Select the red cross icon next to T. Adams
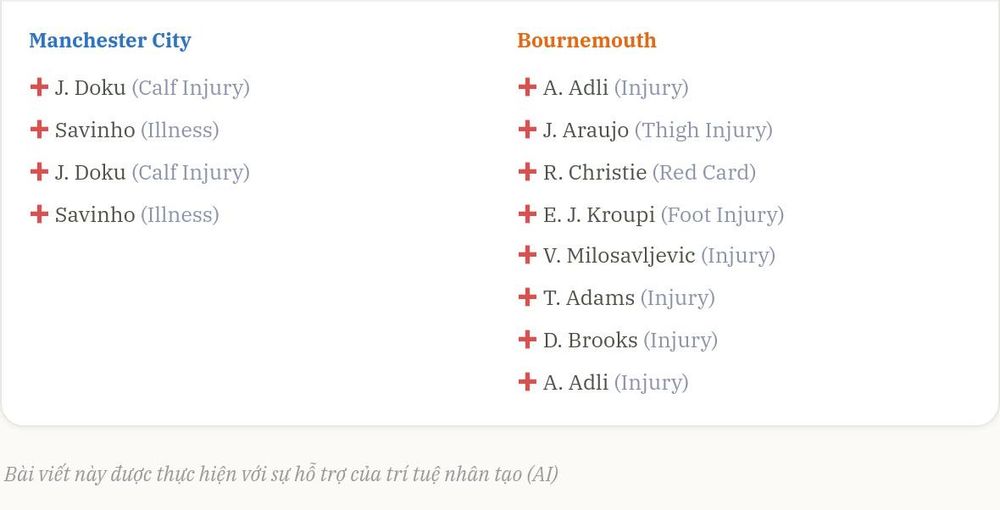Image resolution: width=1000 pixels, height=510 pixels. tap(527, 297)
